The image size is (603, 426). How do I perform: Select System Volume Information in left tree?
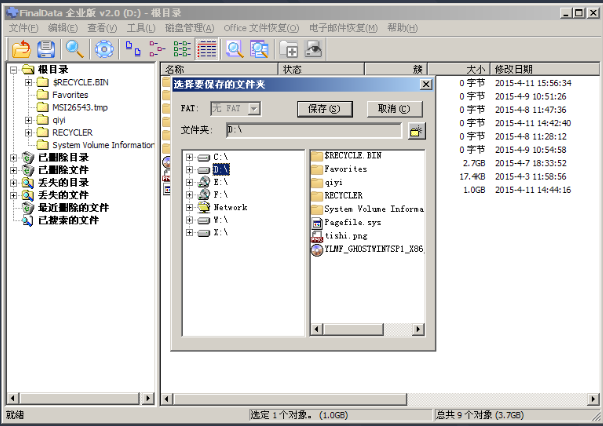pos(103,145)
